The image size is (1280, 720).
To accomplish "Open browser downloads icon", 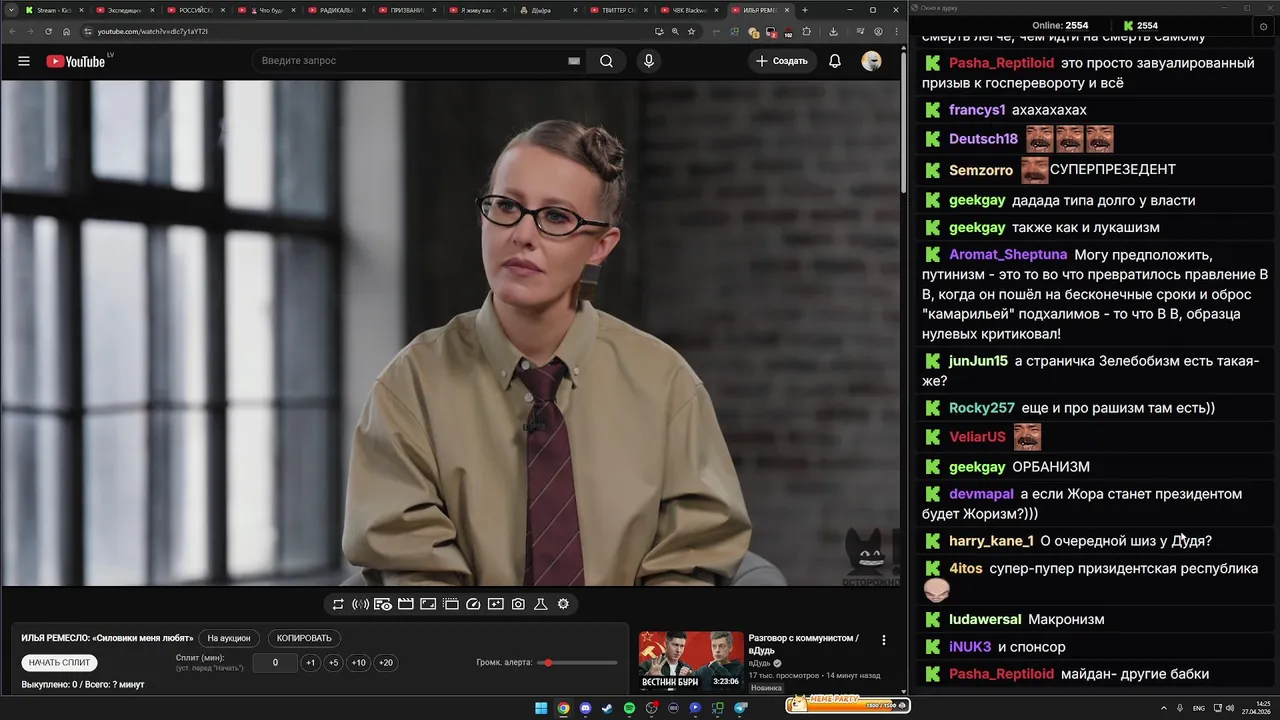I will pyautogui.click(x=833, y=31).
